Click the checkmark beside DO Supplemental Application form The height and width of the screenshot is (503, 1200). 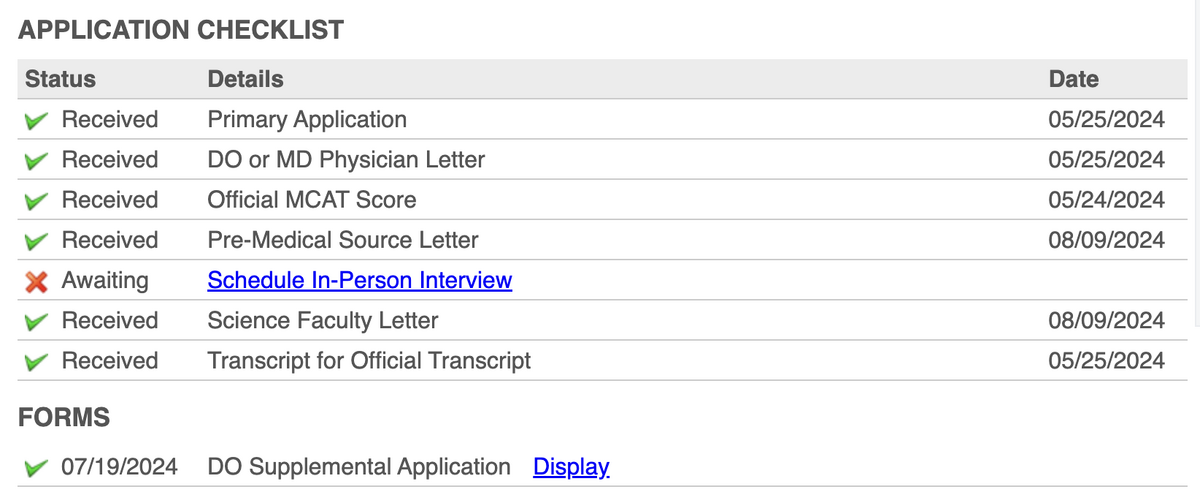coord(37,467)
